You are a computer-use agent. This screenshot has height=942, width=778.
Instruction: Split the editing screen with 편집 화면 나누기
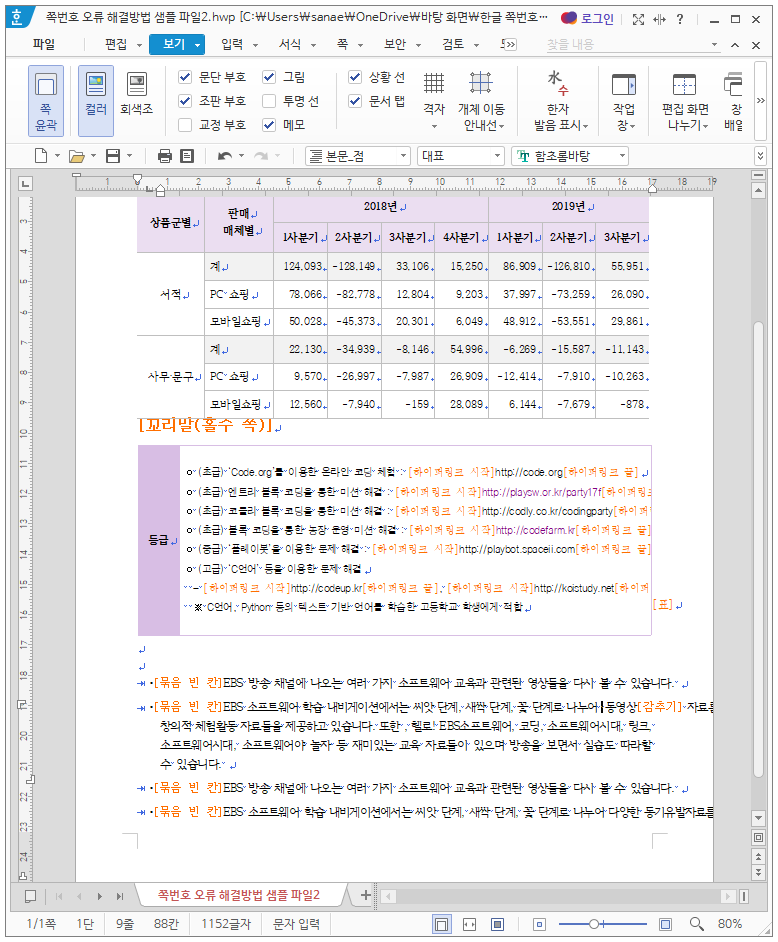(685, 100)
